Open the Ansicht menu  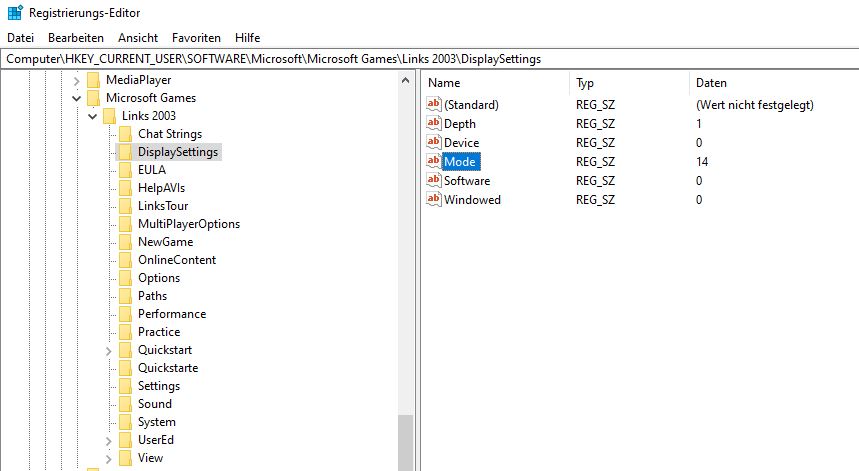[138, 38]
